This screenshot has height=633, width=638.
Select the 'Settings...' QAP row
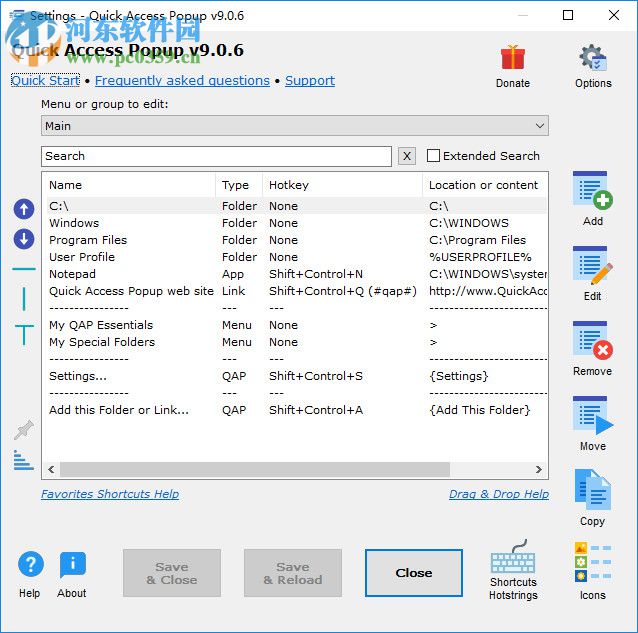295,376
